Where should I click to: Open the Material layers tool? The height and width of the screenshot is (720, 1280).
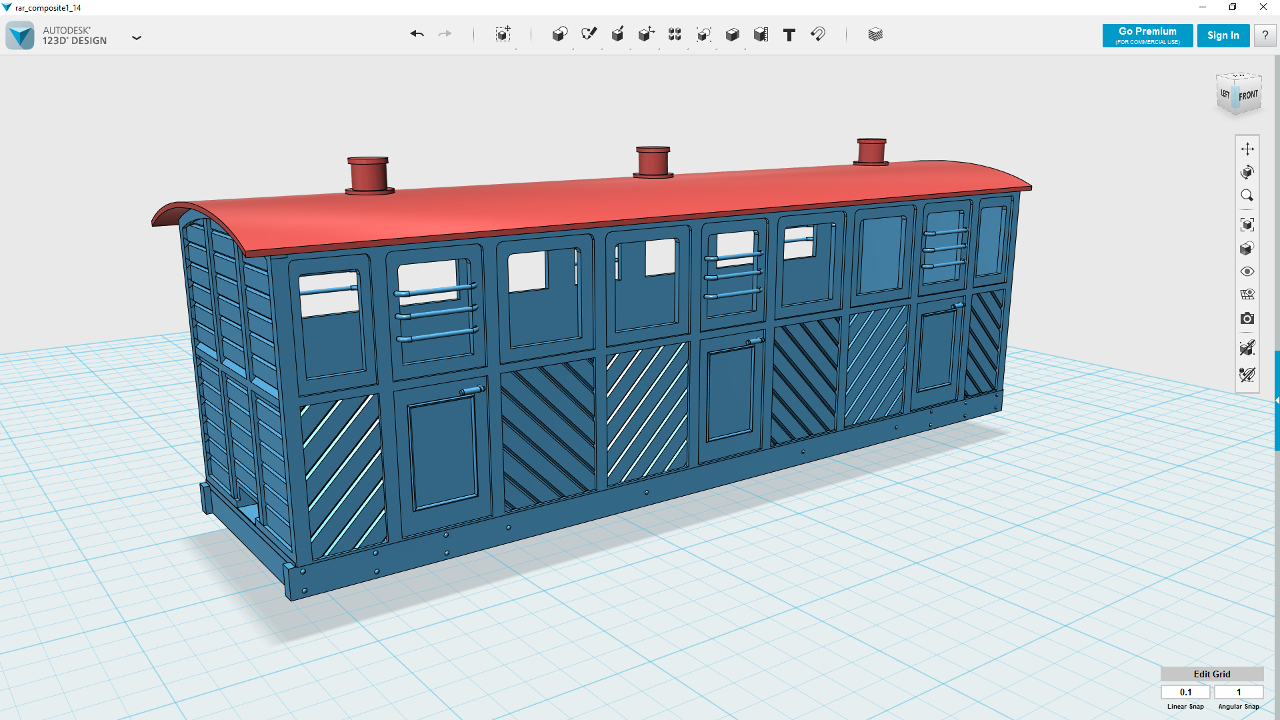pyautogui.click(x=876, y=34)
